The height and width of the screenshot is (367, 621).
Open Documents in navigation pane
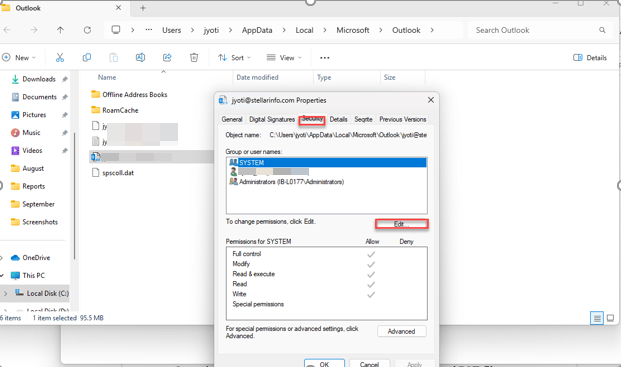(x=39, y=97)
